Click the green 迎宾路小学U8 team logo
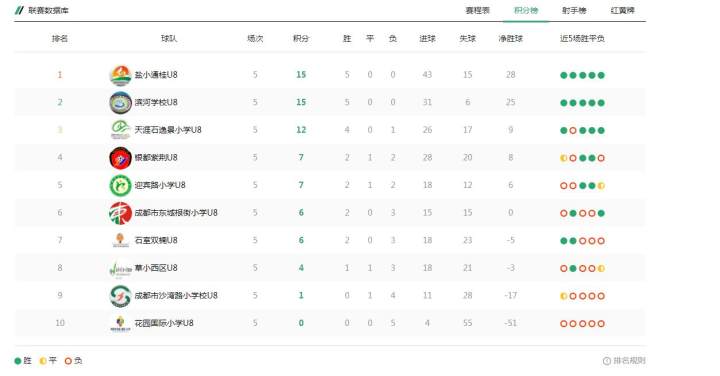The image size is (720, 376). point(120,185)
